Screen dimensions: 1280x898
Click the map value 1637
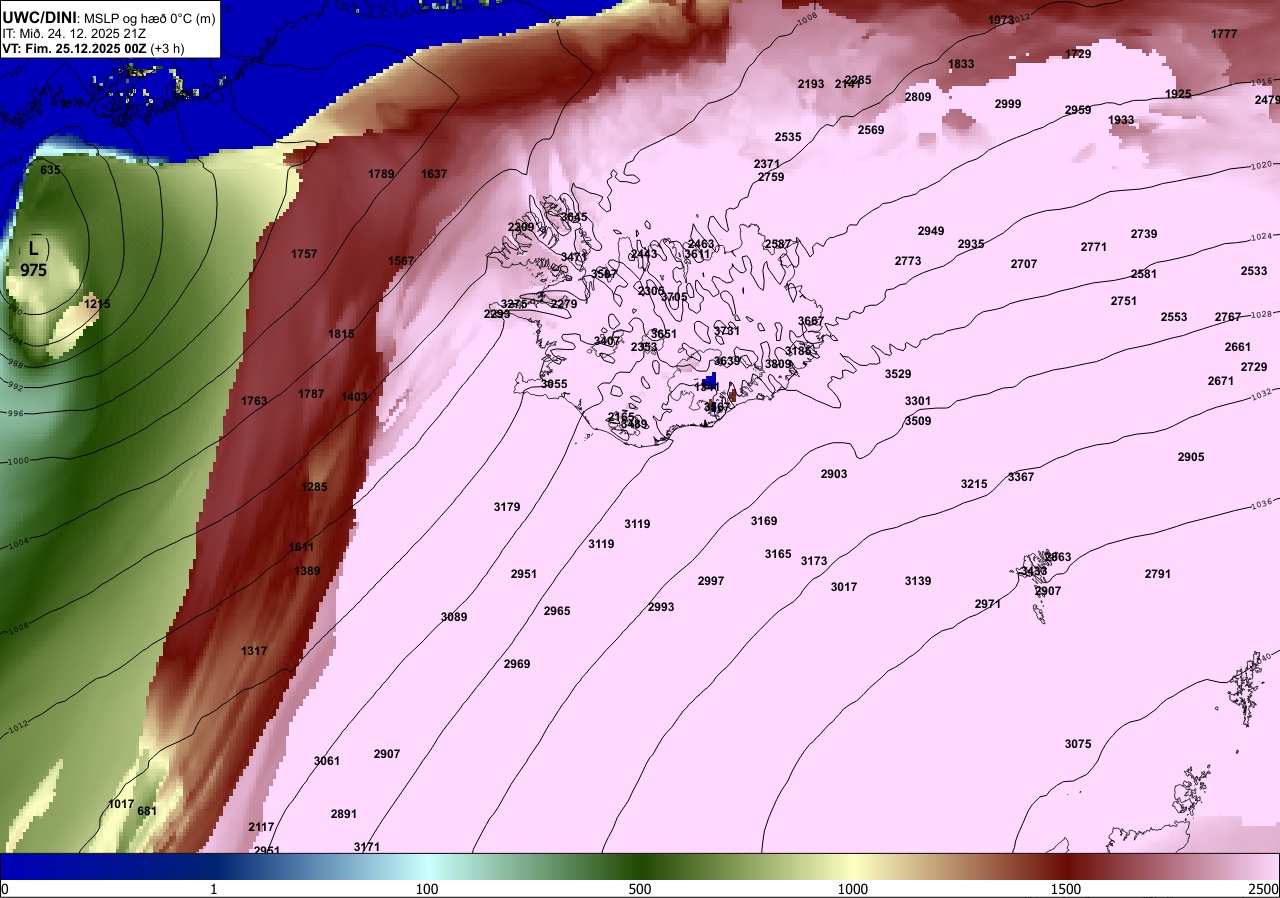click(434, 174)
